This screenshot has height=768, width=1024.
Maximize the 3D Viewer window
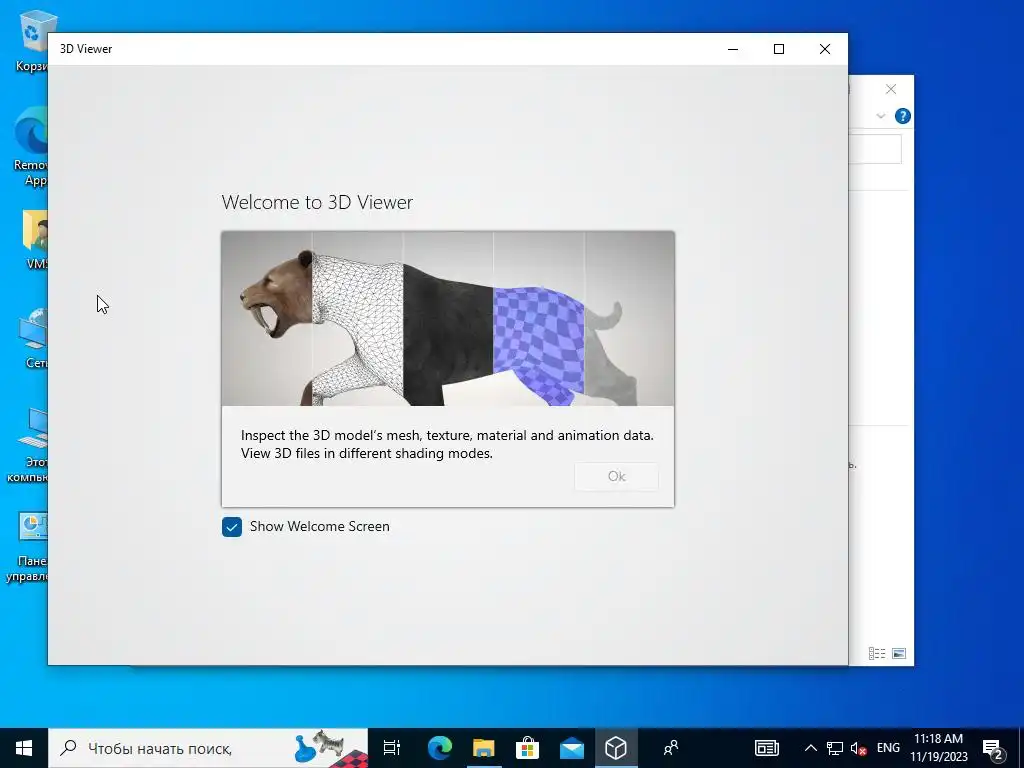click(x=778, y=49)
